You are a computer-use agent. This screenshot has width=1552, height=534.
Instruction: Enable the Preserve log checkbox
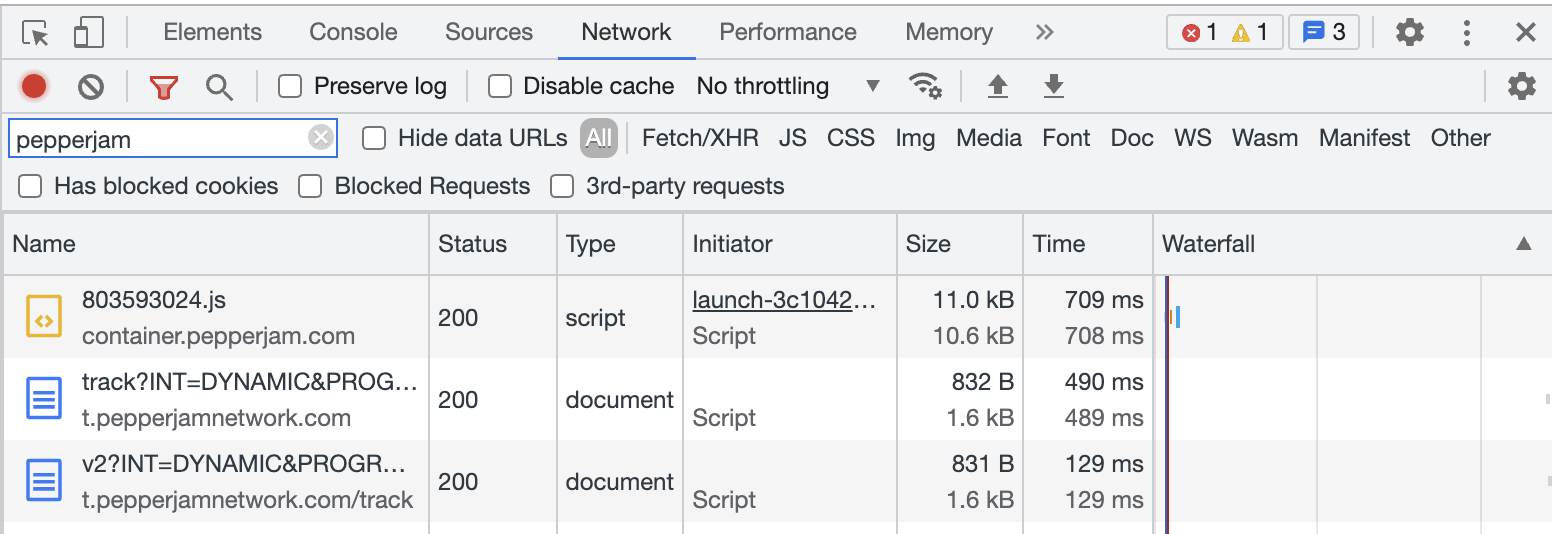pyautogui.click(x=290, y=86)
